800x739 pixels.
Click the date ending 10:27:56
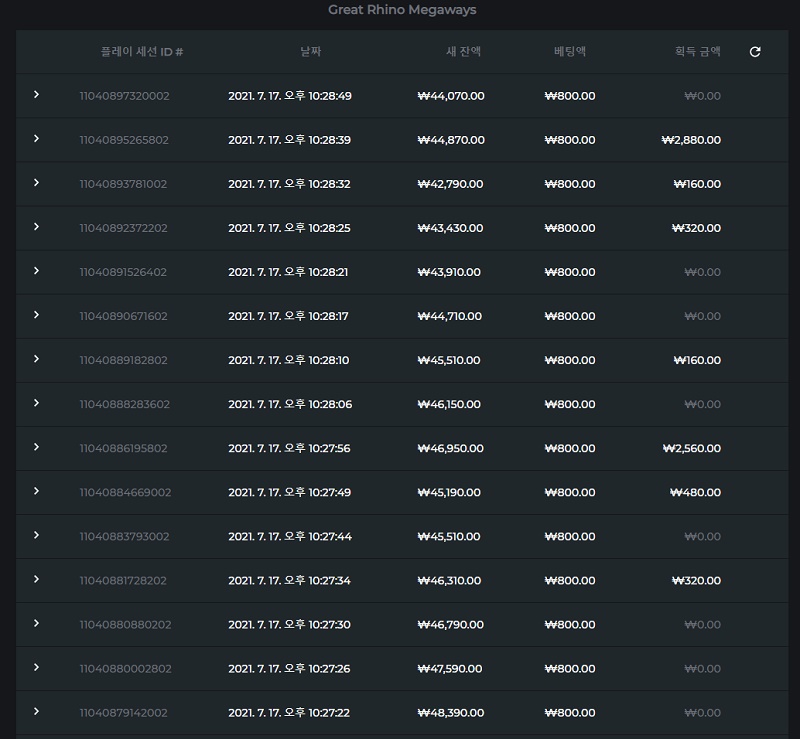point(289,448)
